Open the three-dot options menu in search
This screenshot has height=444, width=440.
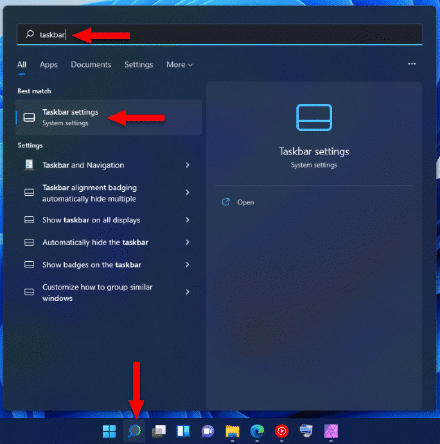click(x=412, y=64)
